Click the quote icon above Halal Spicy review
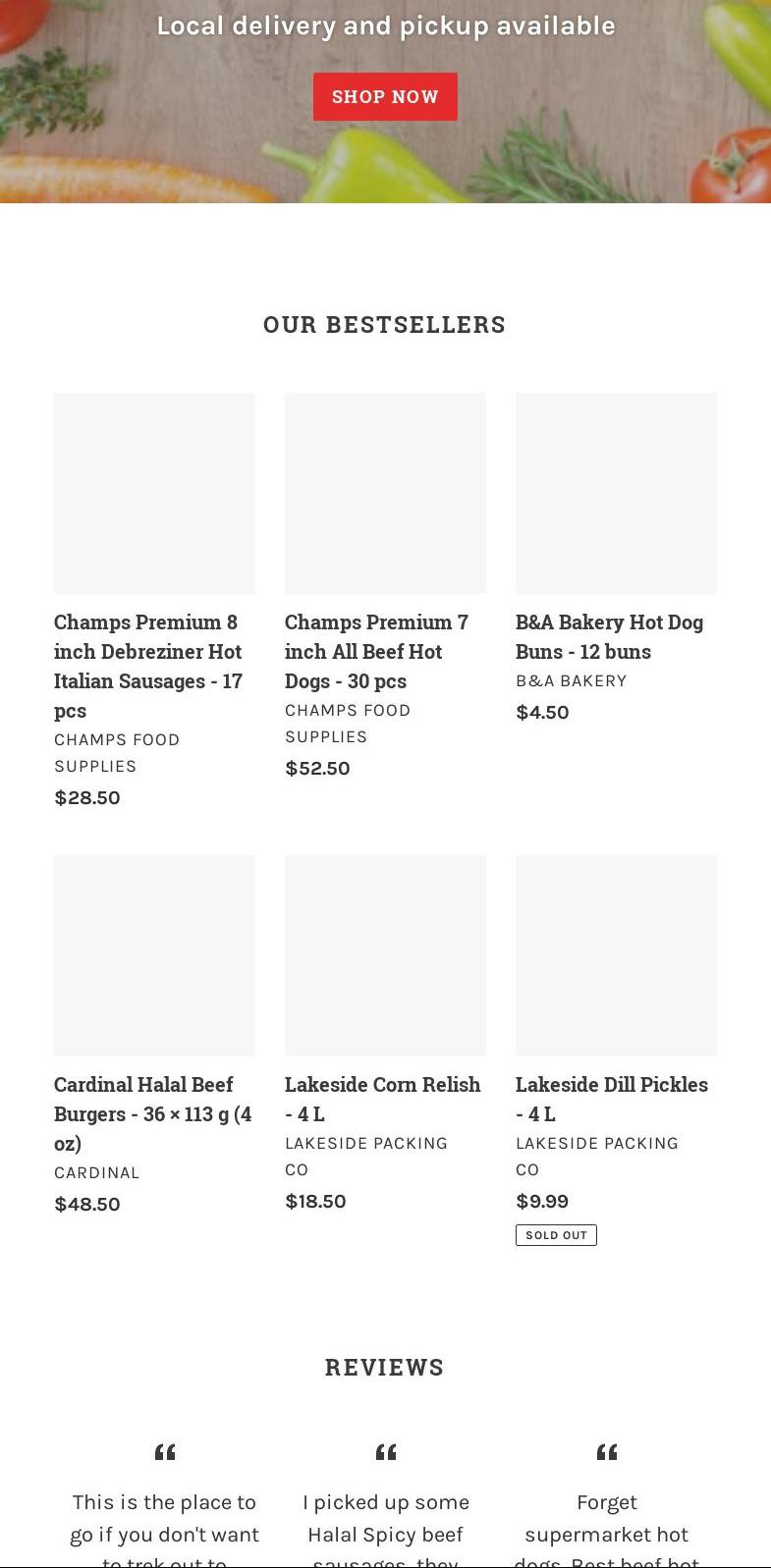Screen dimensions: 771x1568 (386, 1452)
